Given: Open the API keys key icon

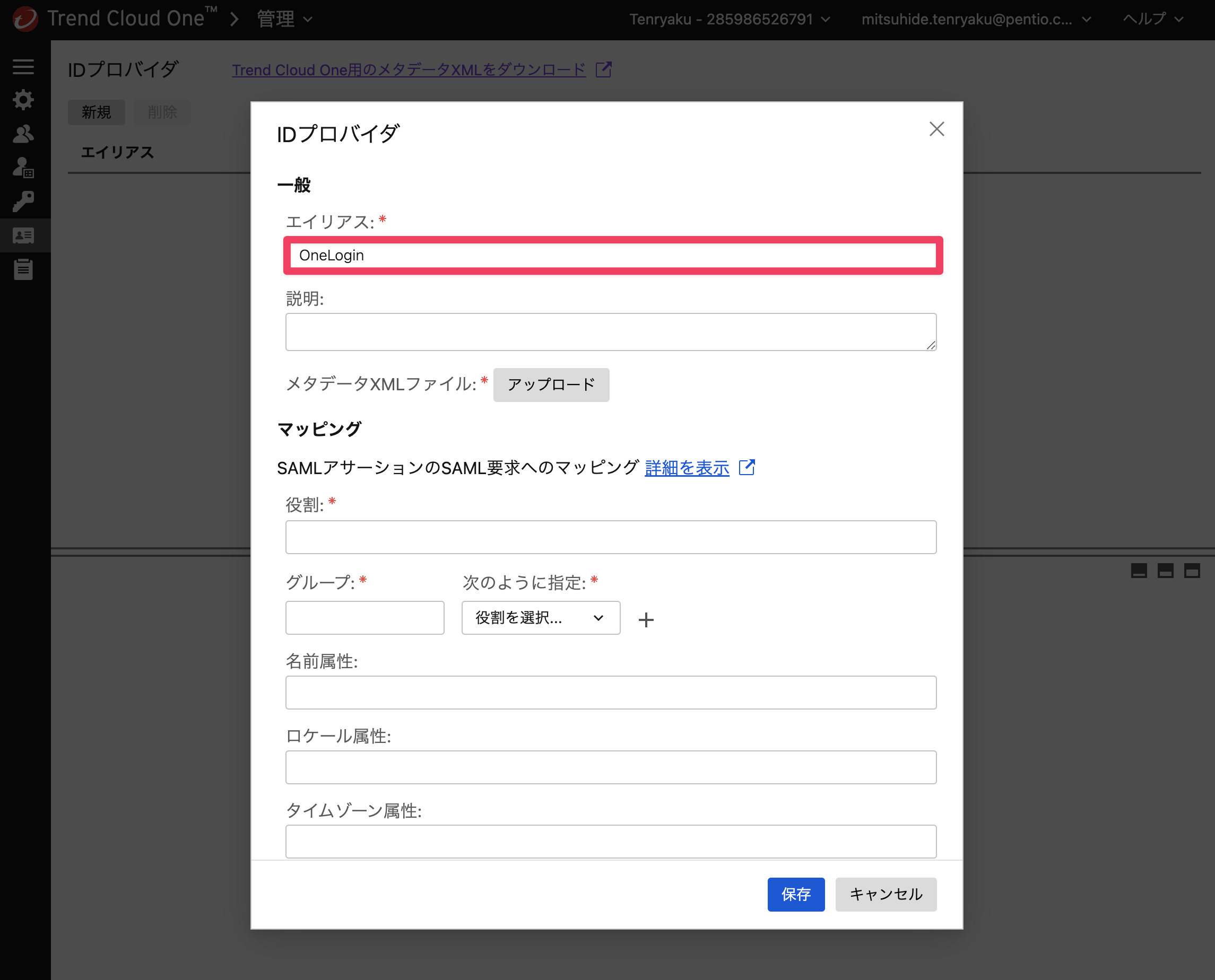Looking at the screenshot, I should coord(23,202).
